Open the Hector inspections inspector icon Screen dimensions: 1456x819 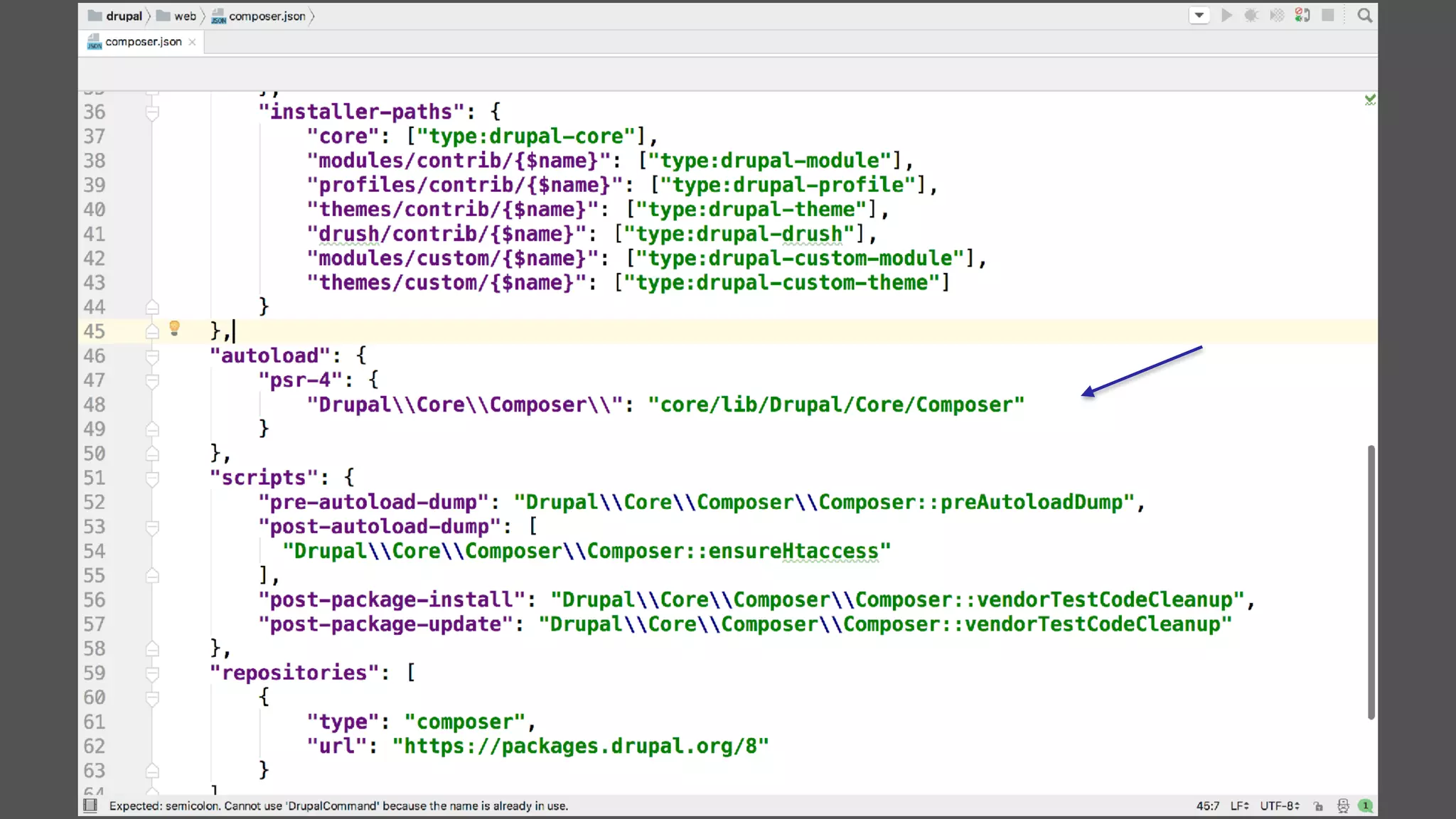click(1342, 806)
